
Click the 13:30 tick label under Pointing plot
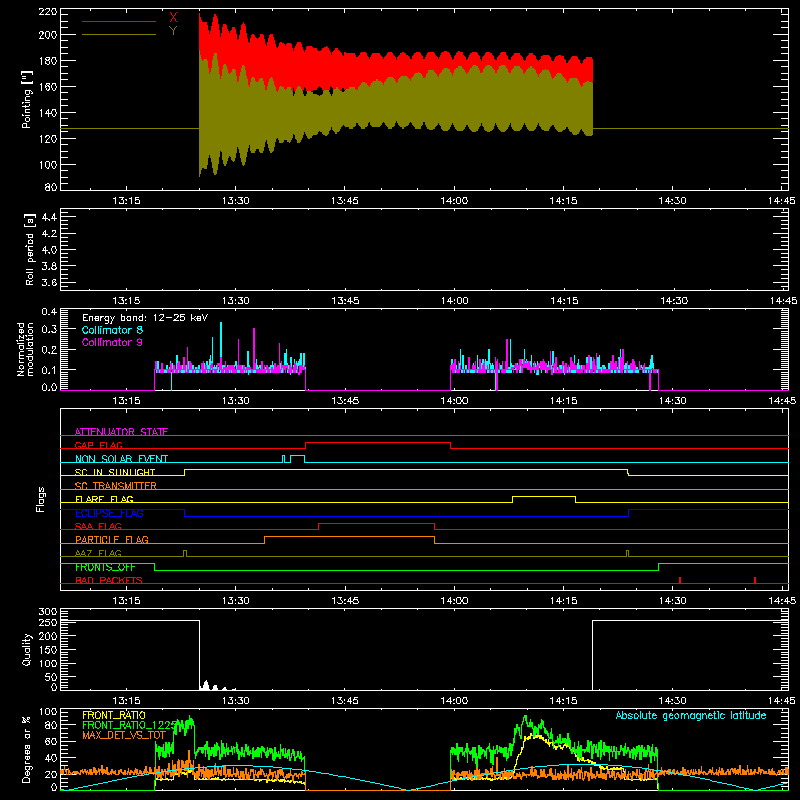point(236,201)
